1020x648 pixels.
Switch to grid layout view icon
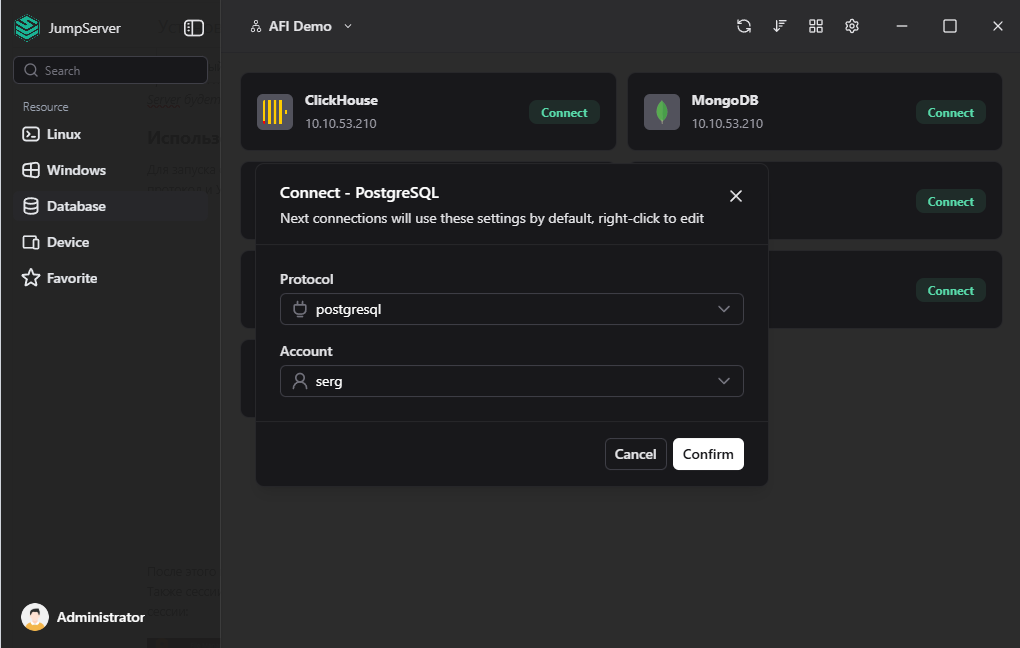816,27
